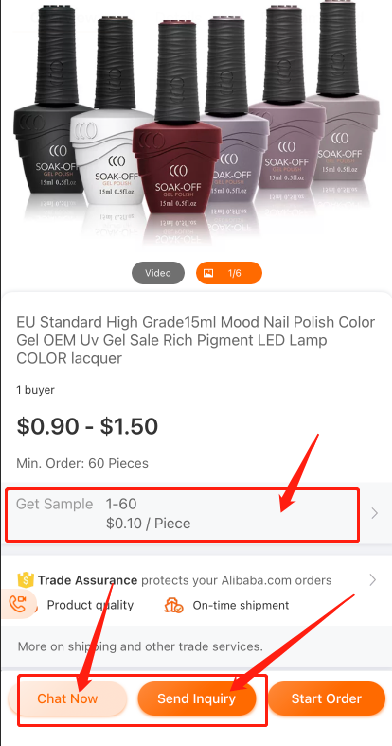Screen dimensions: 392x746
Task: Open the Video media tab
Action: pos(158,273)
